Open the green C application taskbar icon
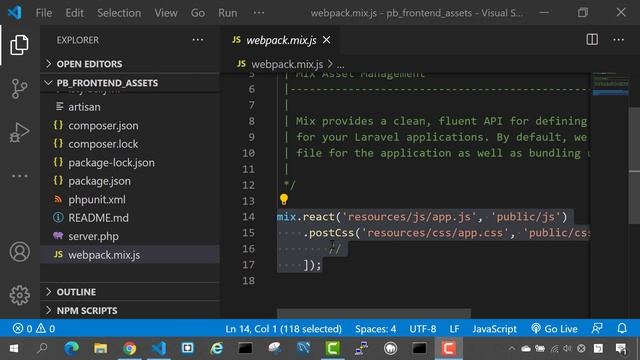This screenshot has height=360, width=640. click(332, 349)
